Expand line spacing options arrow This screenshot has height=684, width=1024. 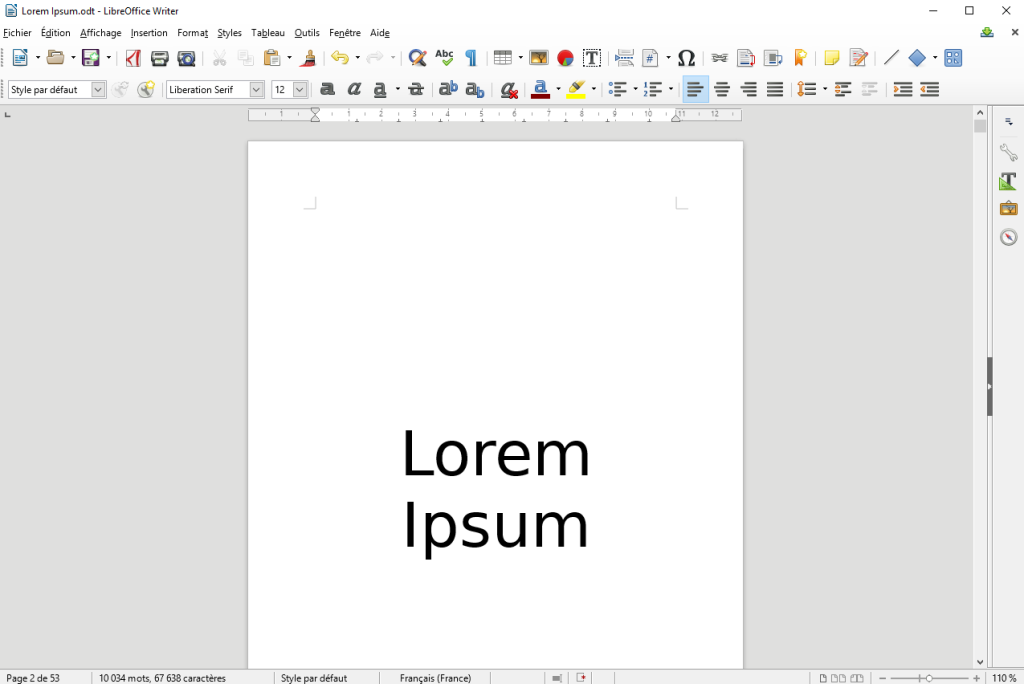coord(825,90)
